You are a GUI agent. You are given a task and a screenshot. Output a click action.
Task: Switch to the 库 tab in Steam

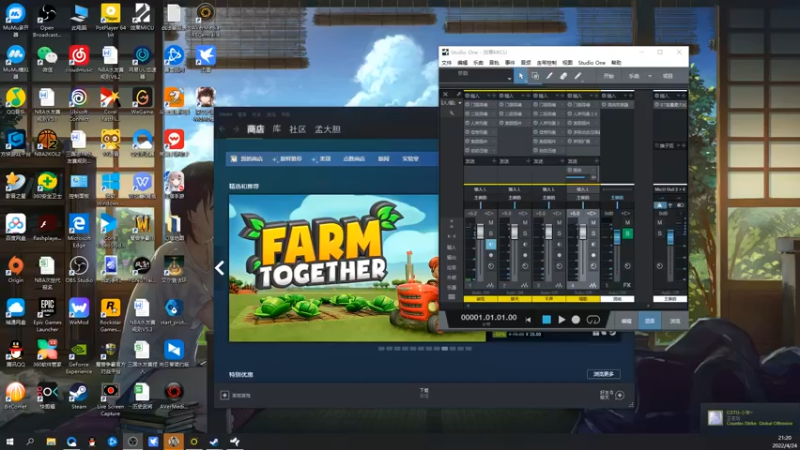277,129
